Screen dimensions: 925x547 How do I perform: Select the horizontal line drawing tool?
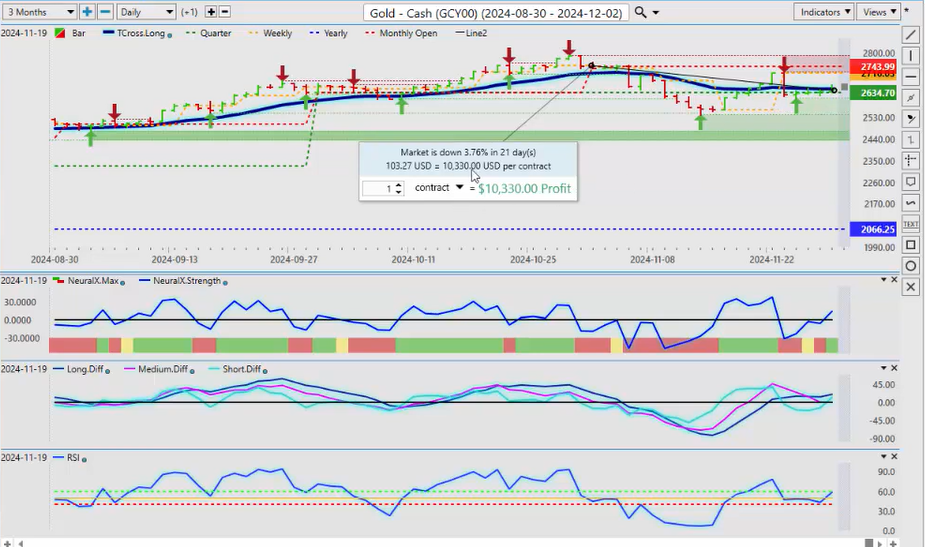(911, 77)
